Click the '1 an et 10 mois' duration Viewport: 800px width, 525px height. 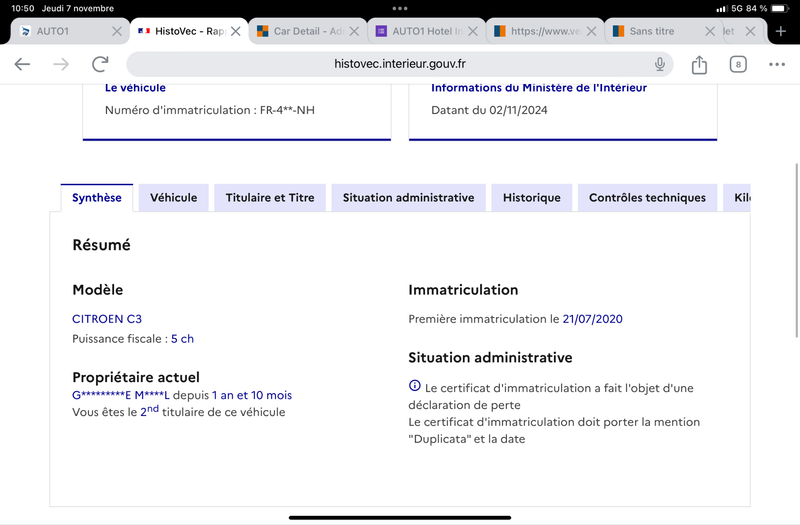click(252, 395)
